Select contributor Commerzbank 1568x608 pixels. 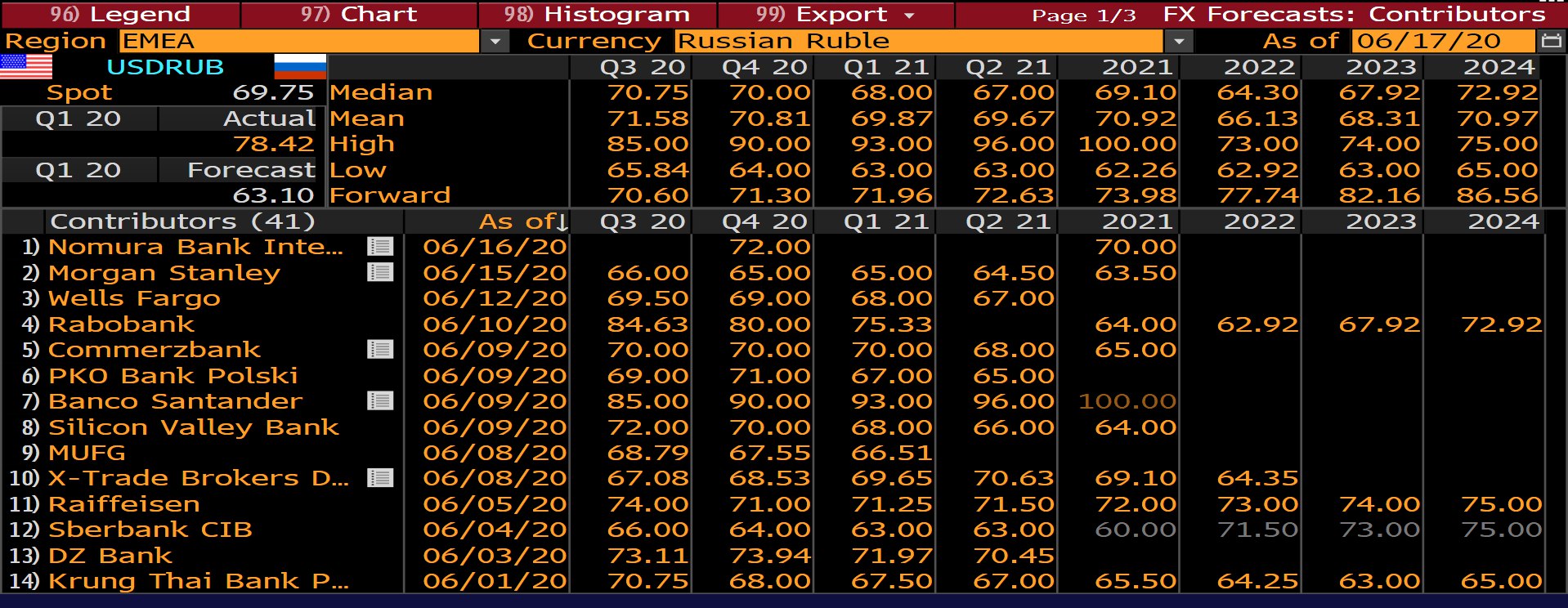(154, 350)
